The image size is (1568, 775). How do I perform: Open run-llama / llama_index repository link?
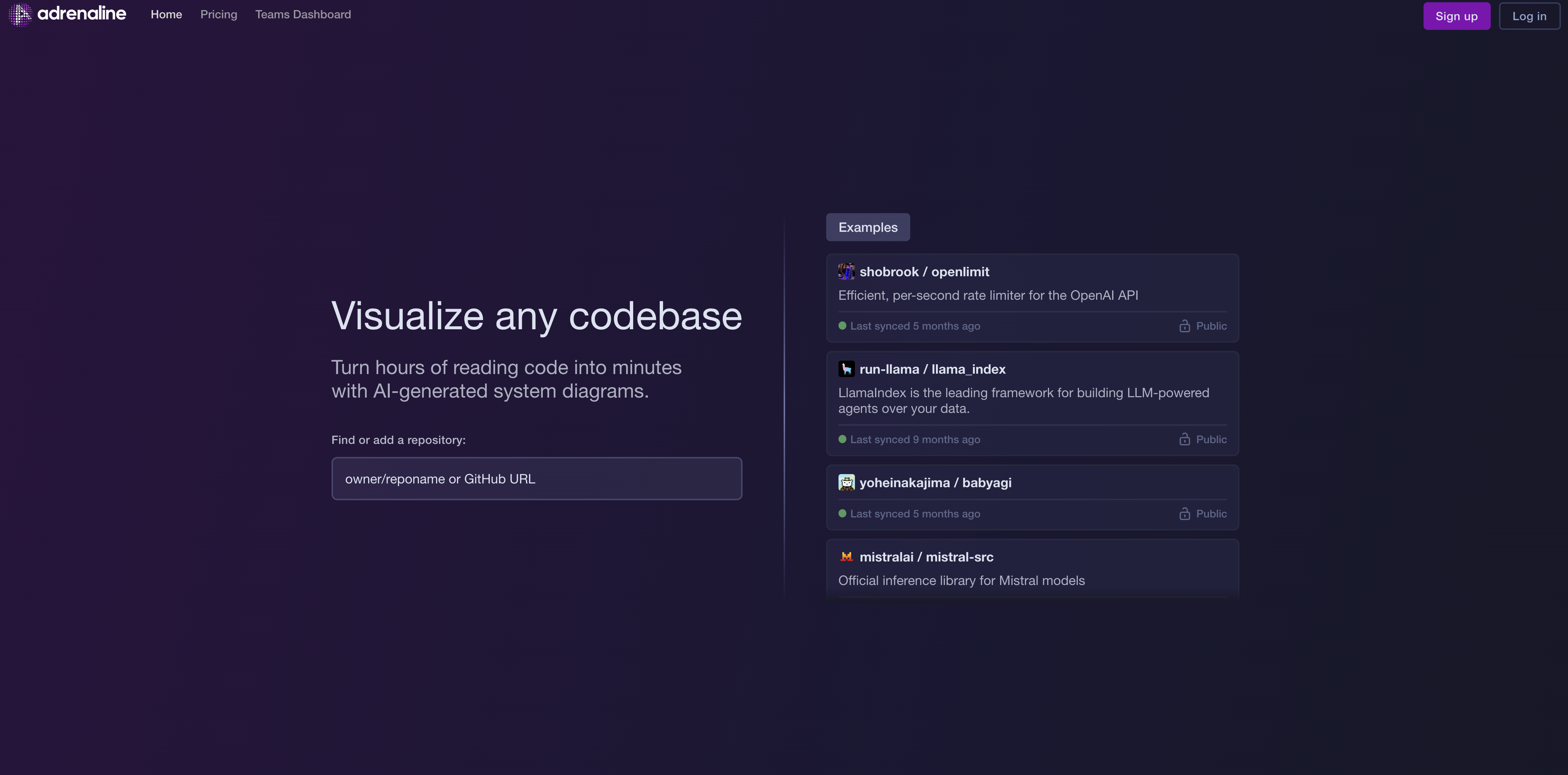932,369
